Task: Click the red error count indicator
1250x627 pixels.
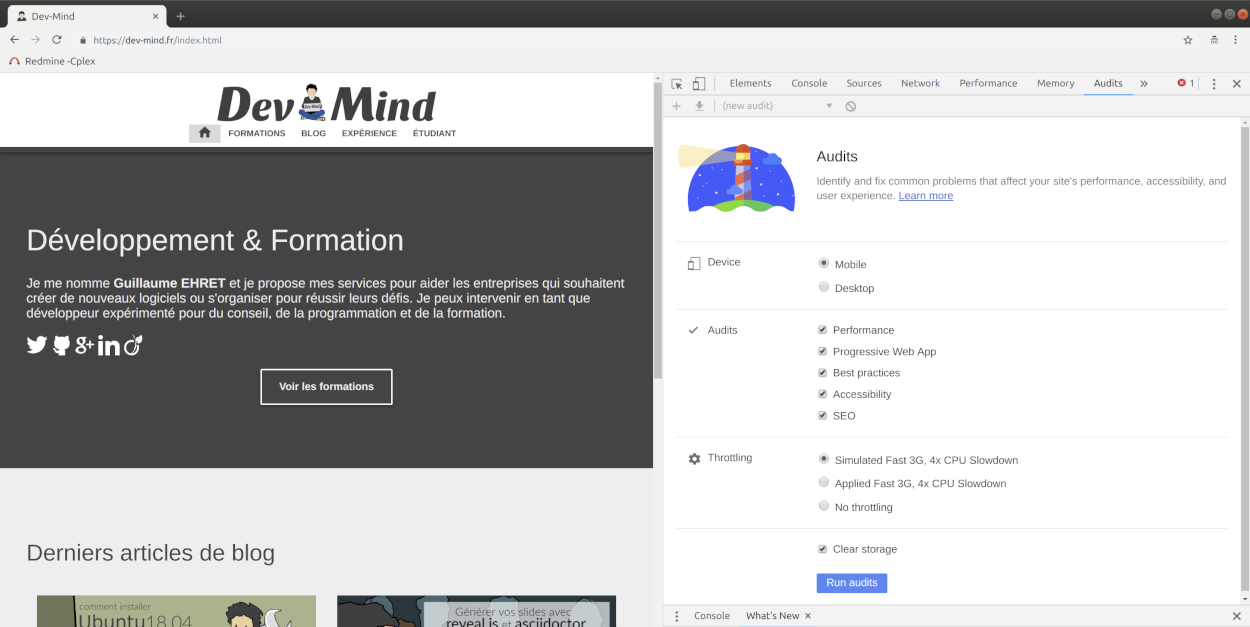Action: click(x=1186, y=84)
